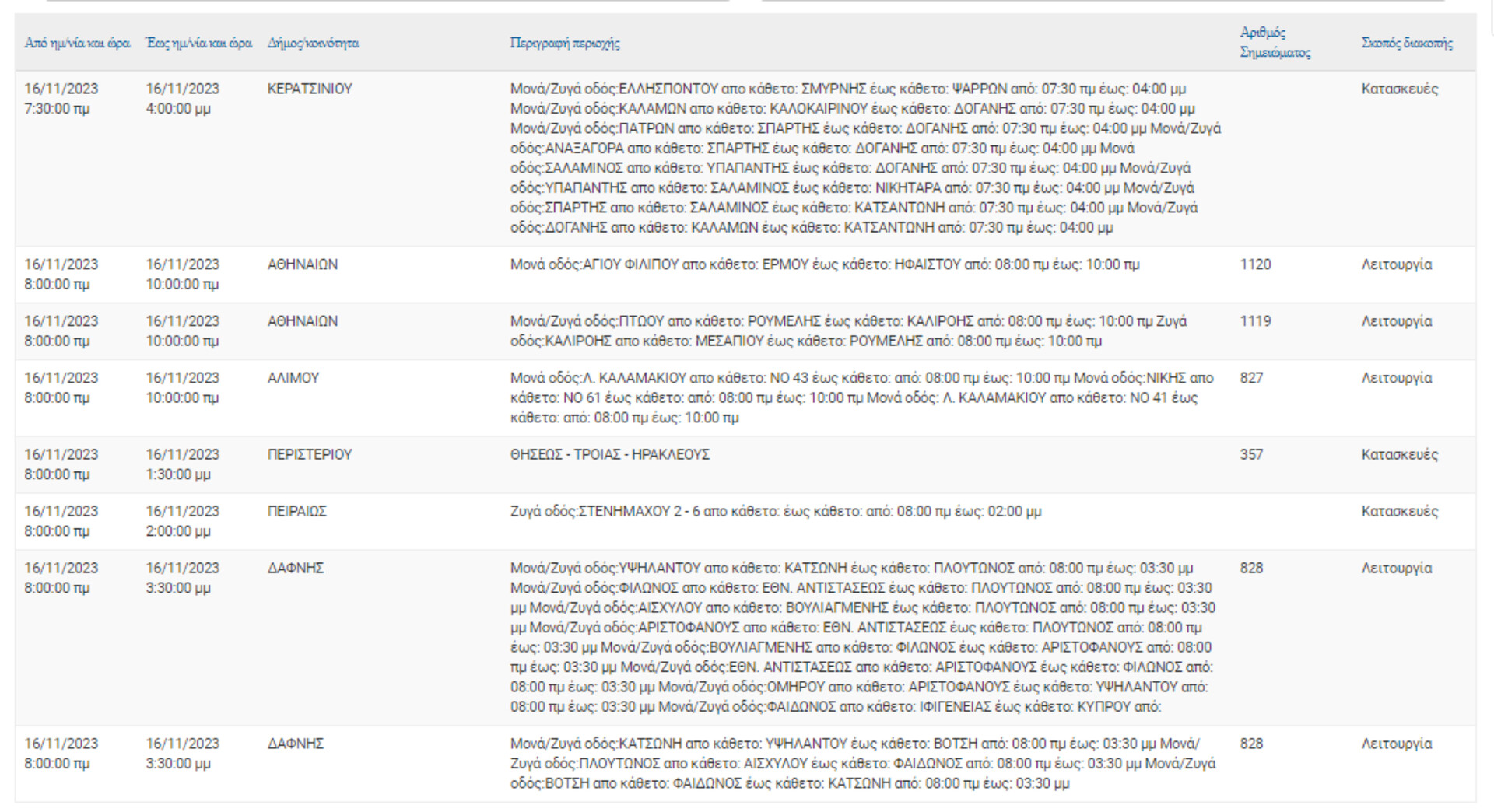Select the ΚΕΡΑΤΣΙΝΙΟΥ municipality cell

click(310, 89)
